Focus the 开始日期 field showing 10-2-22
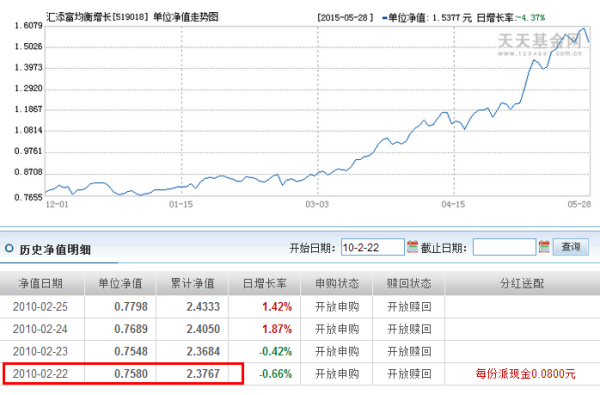 point(373,247)
